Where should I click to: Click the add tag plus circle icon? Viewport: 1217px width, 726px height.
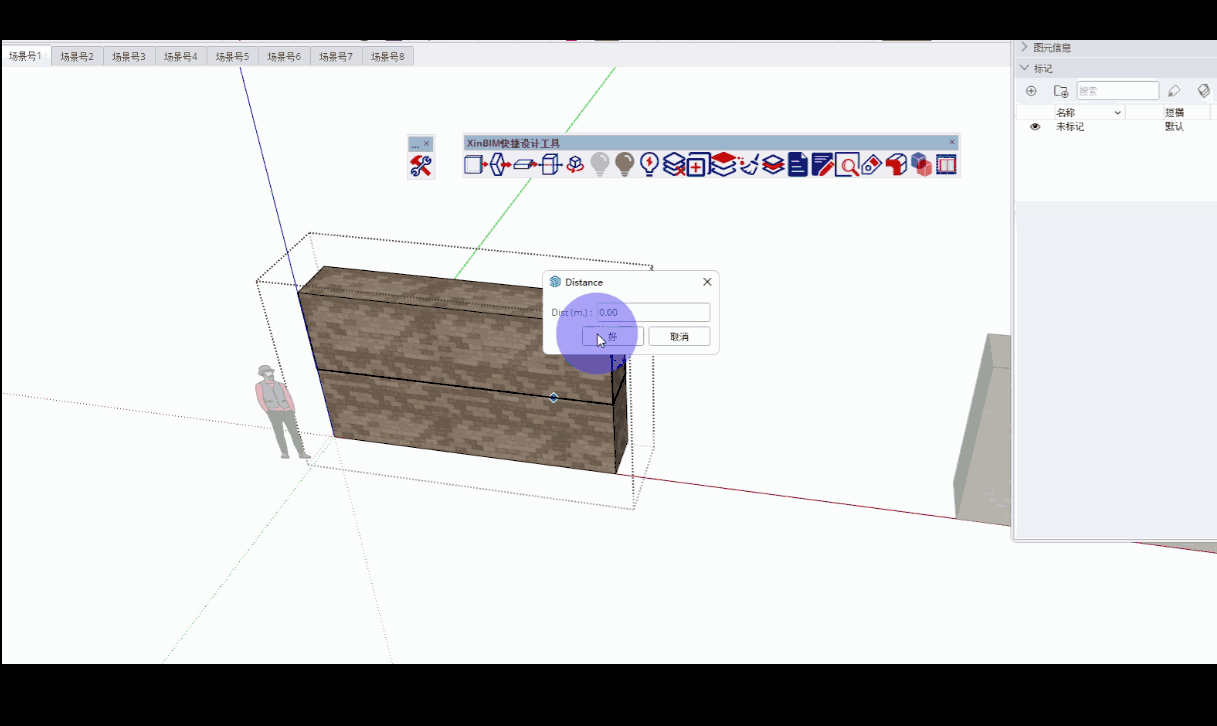[x=1031, y=91]
